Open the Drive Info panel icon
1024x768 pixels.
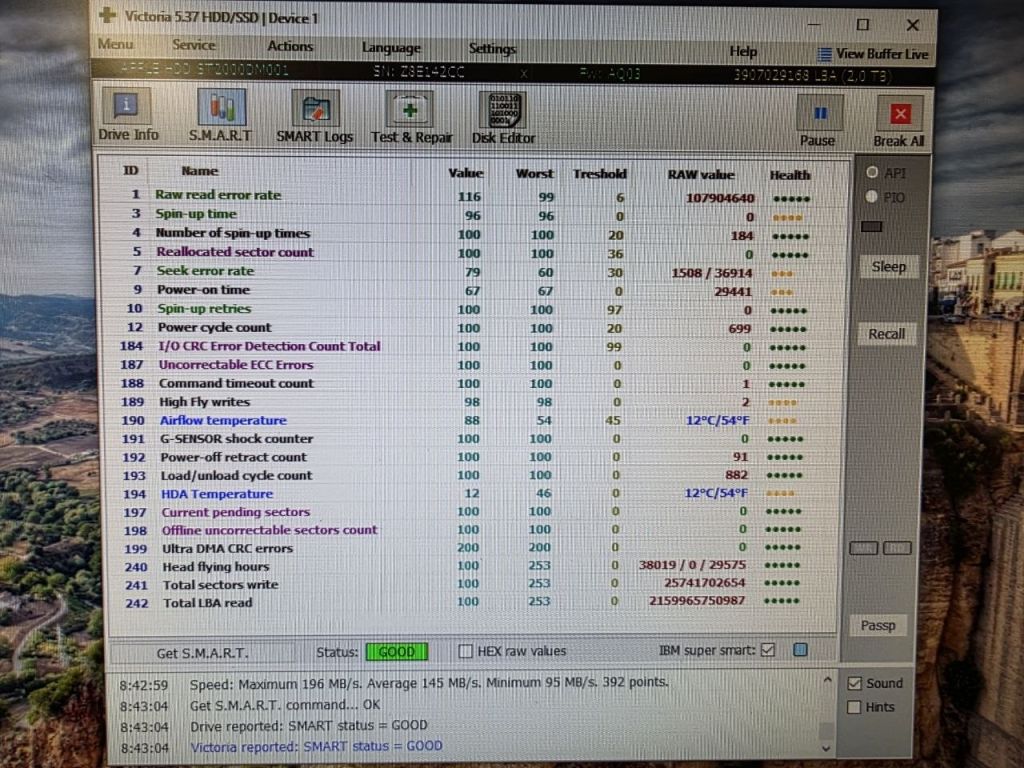[x=127, y=106]
